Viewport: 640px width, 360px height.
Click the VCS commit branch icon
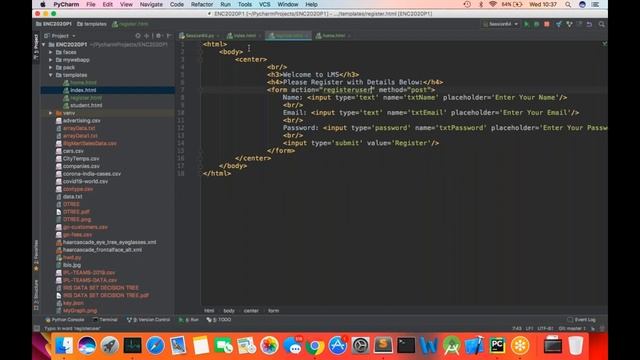(x=569, y=24)
